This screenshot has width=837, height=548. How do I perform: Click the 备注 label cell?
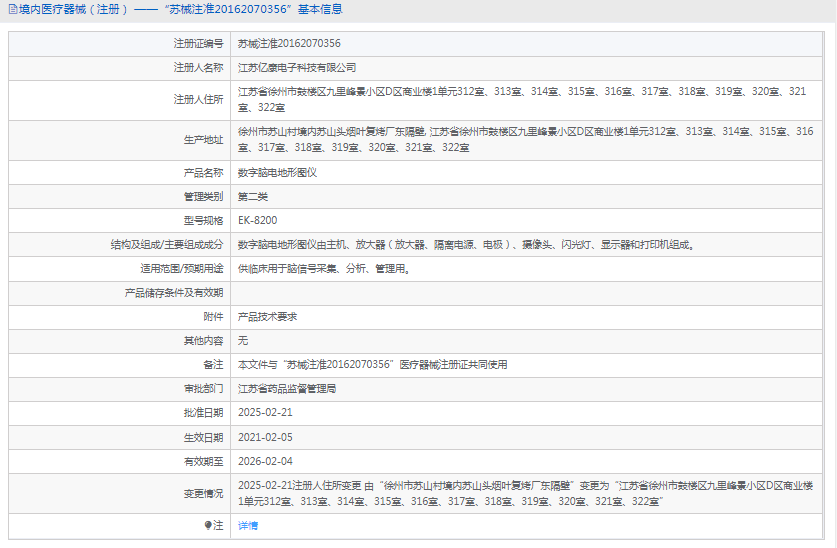click(120, 365)
